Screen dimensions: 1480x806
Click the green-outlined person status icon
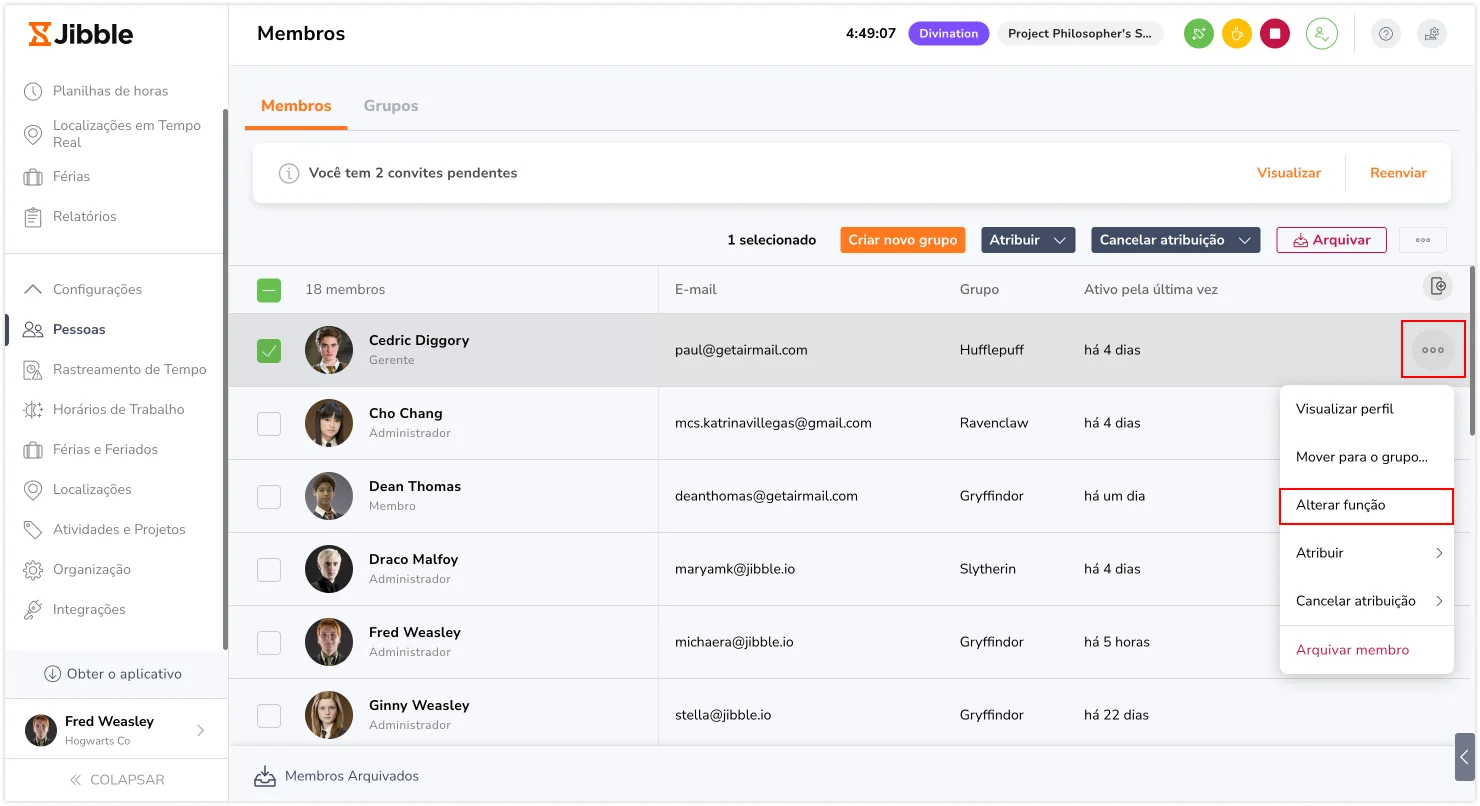pos(1322,34)
